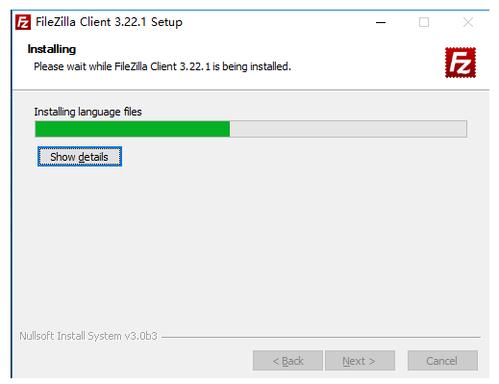Click the disabled Next button
Screen dimensions: 499x384
pyautogui.click(x=360, y=361)
